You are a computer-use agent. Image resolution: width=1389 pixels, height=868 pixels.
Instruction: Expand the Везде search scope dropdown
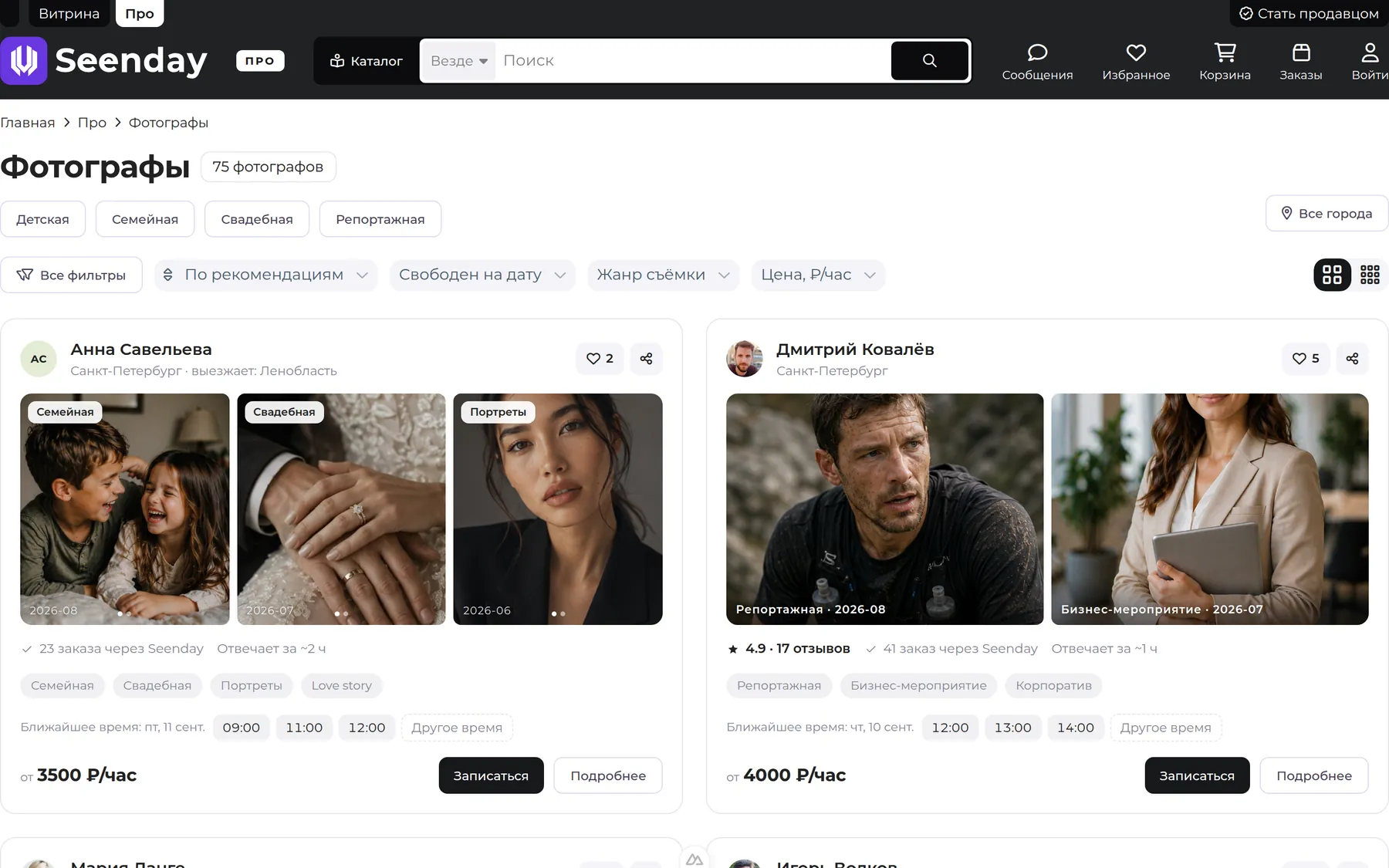click(x=459, y=61)
